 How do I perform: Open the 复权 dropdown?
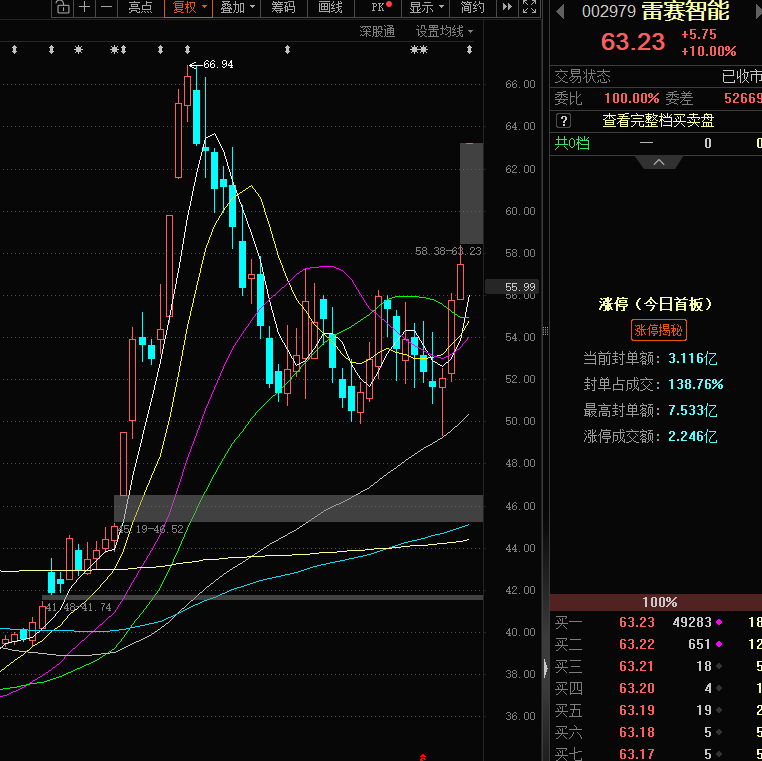tap(189, 8)
